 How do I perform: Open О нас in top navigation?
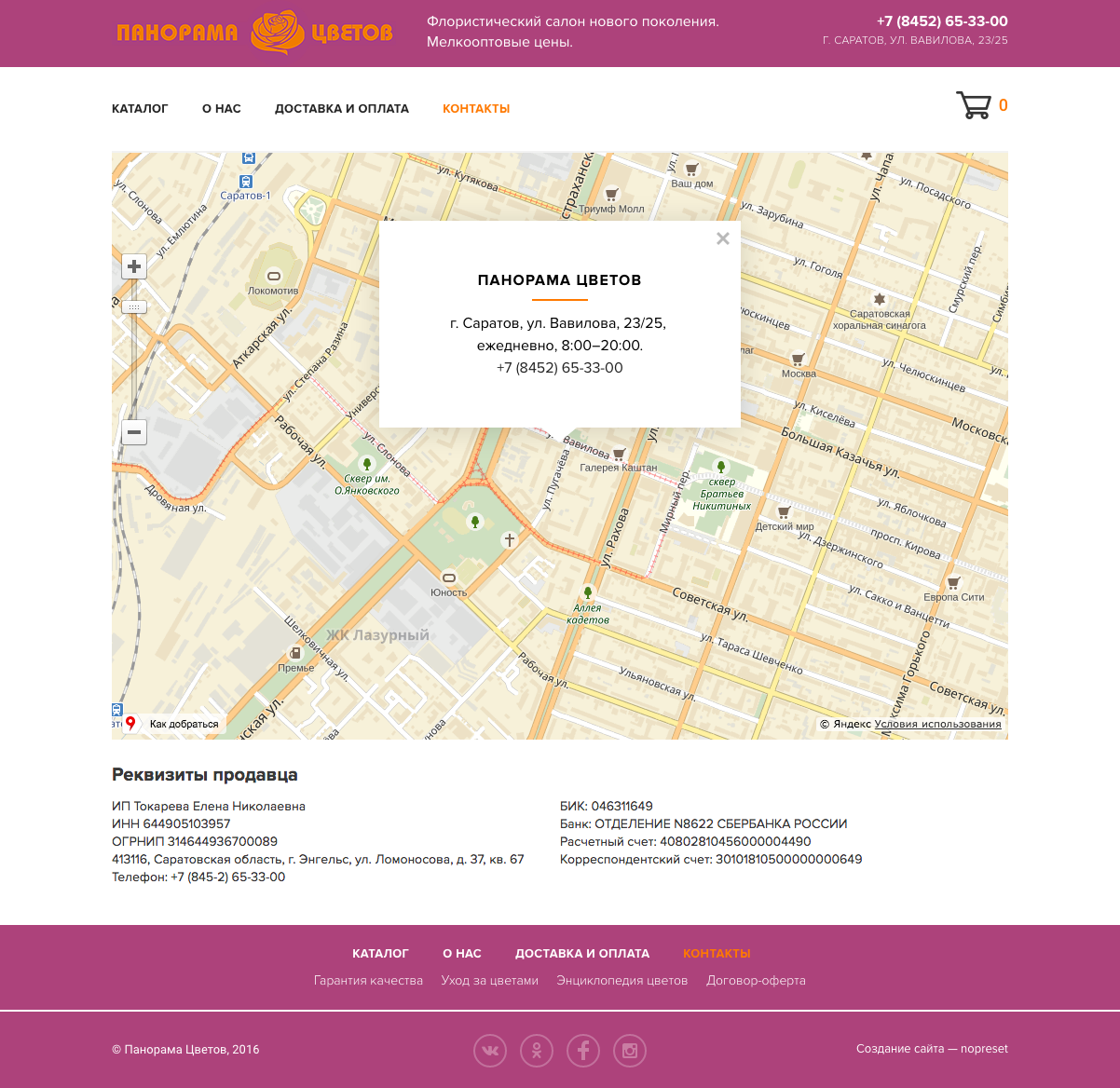(x=222, y=109)
